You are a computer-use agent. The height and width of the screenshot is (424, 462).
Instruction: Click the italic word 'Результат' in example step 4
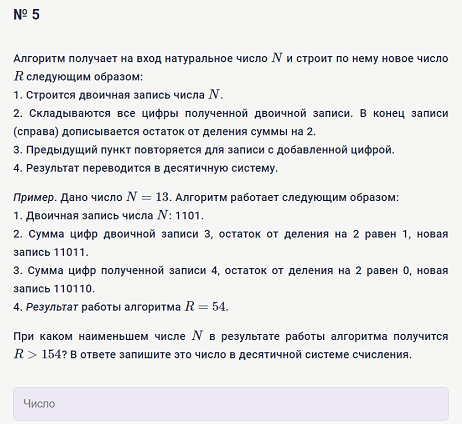[x=52, y=307]
